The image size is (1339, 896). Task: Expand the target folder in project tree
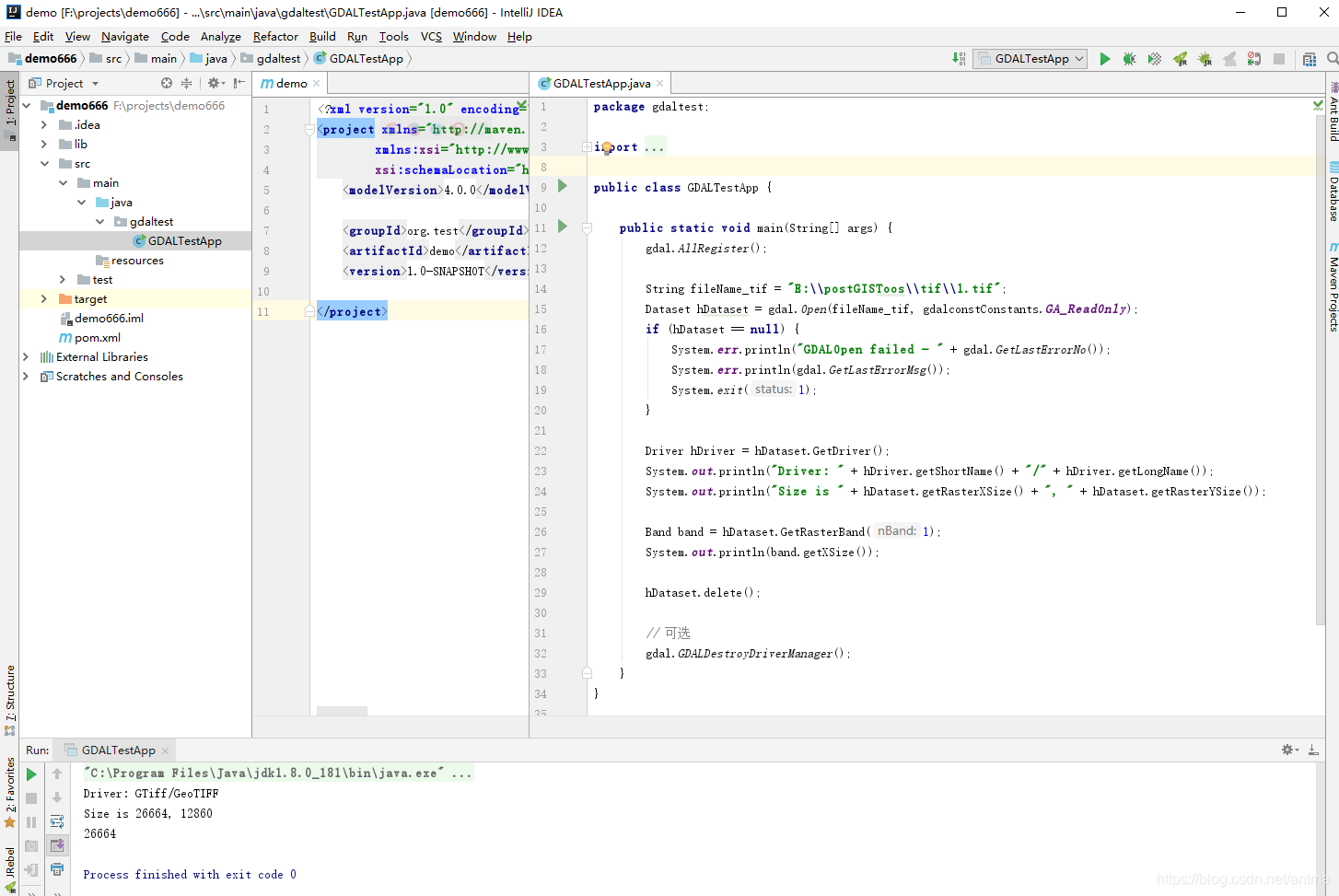44,299
